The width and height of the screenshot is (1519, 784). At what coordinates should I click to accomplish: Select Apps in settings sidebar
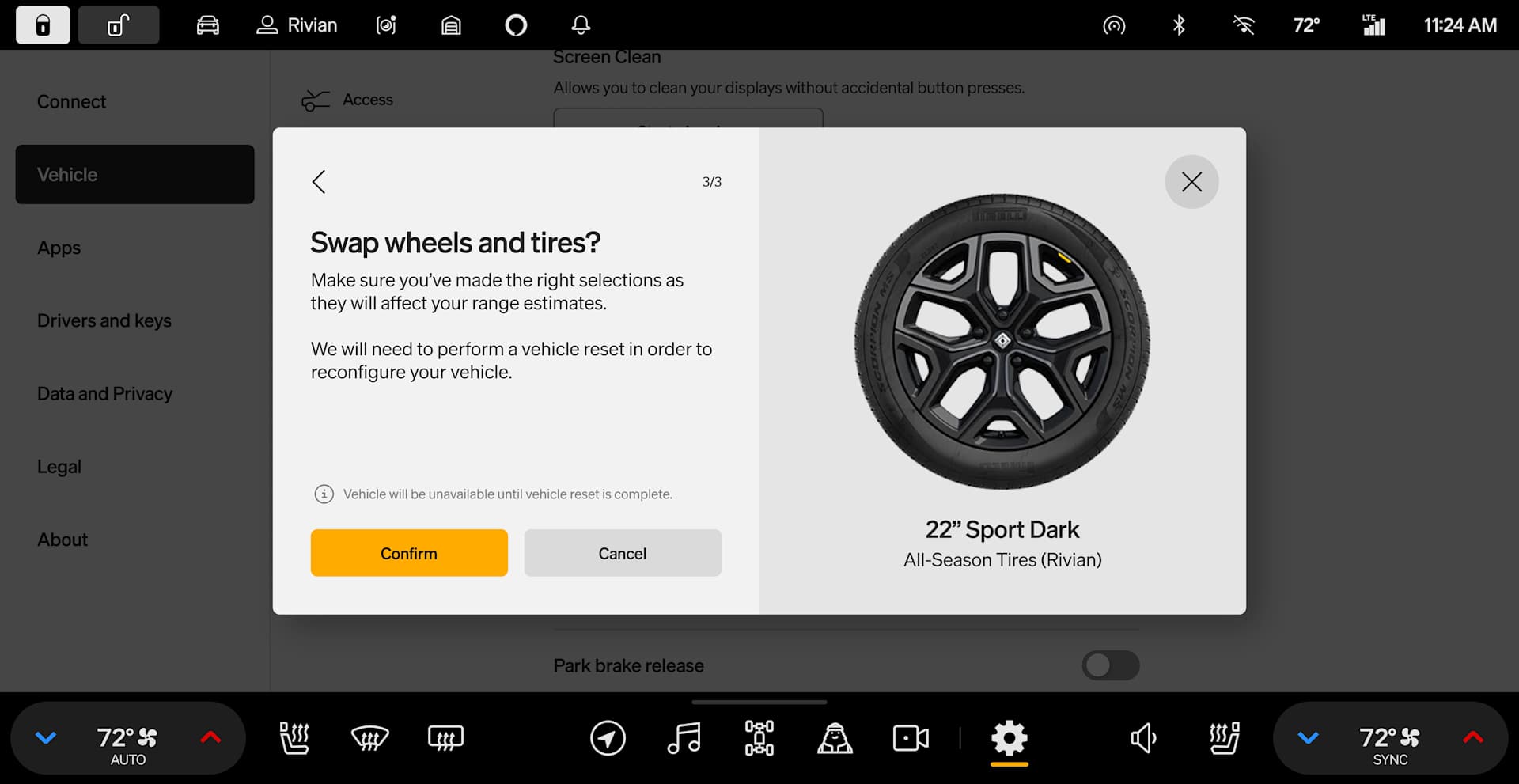(59, 248)
